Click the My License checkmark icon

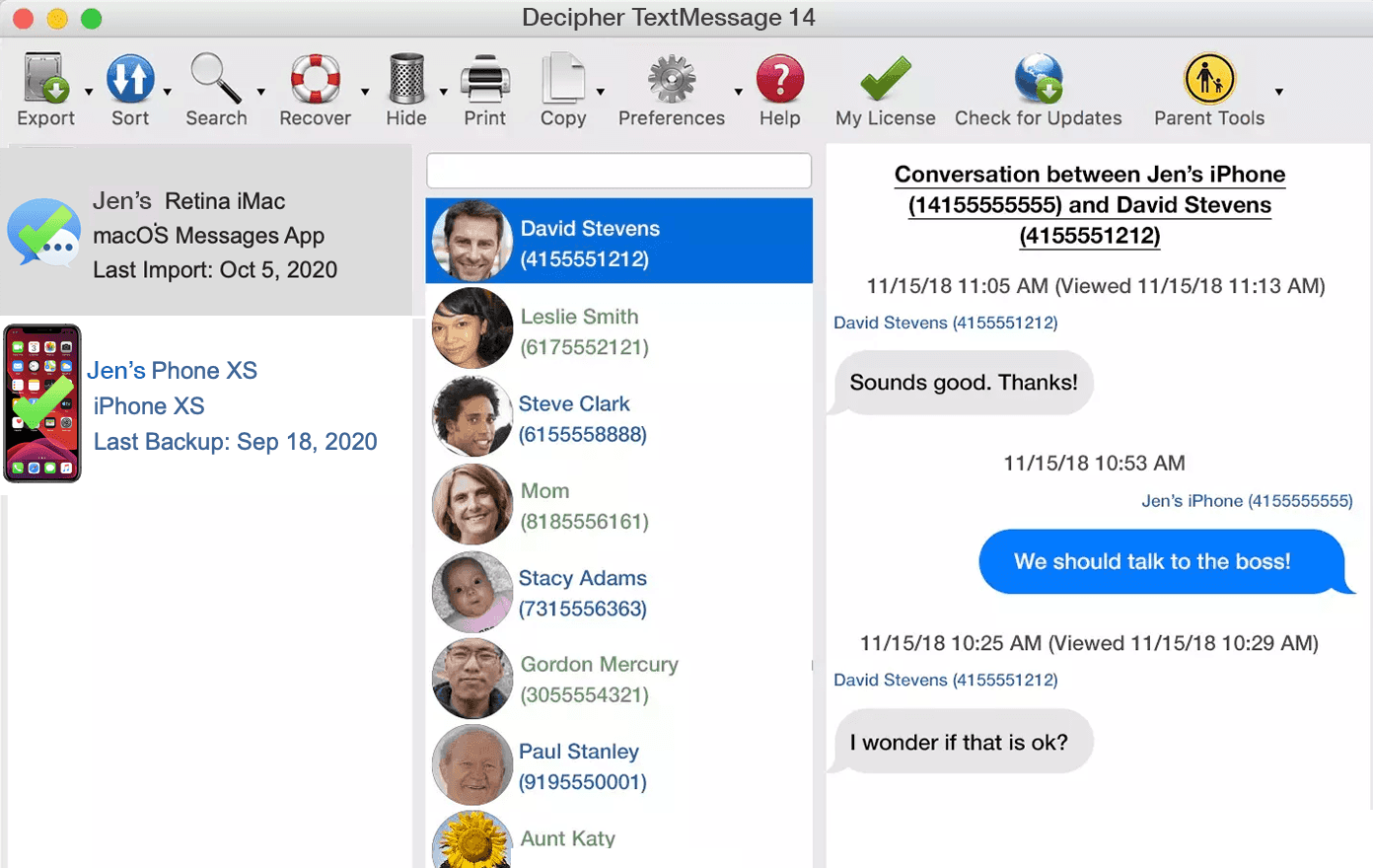[x=886, y=79]
